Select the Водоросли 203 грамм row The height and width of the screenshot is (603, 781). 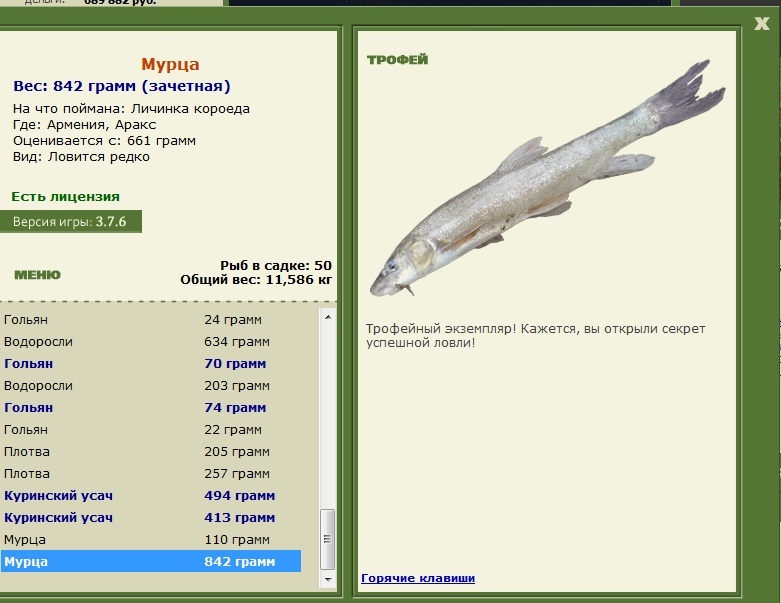point(151,385)
